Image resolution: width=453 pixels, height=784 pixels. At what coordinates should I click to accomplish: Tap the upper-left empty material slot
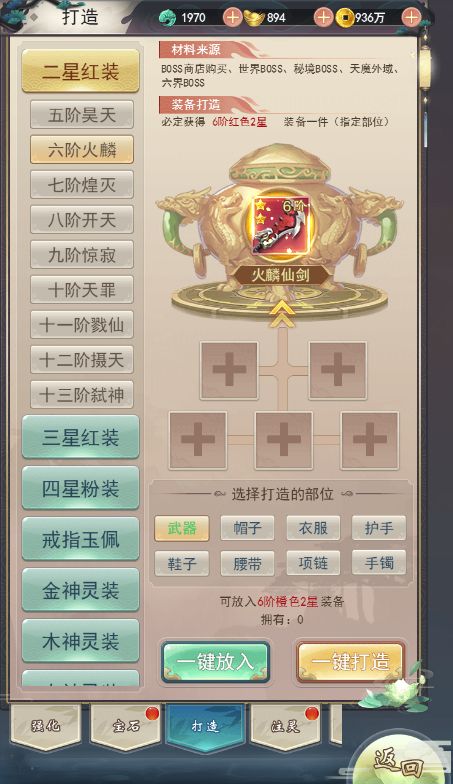[x=229, y=370]
